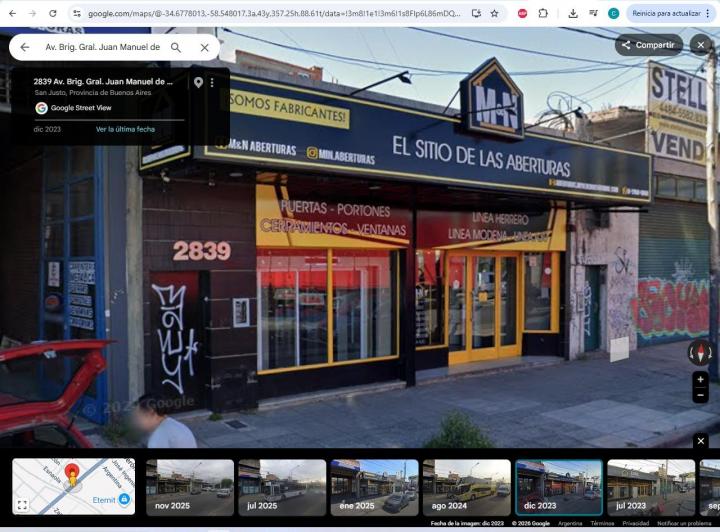Screen dimensions: 720x532
Task: Open browser downloads
Action: tap(573, 13)
